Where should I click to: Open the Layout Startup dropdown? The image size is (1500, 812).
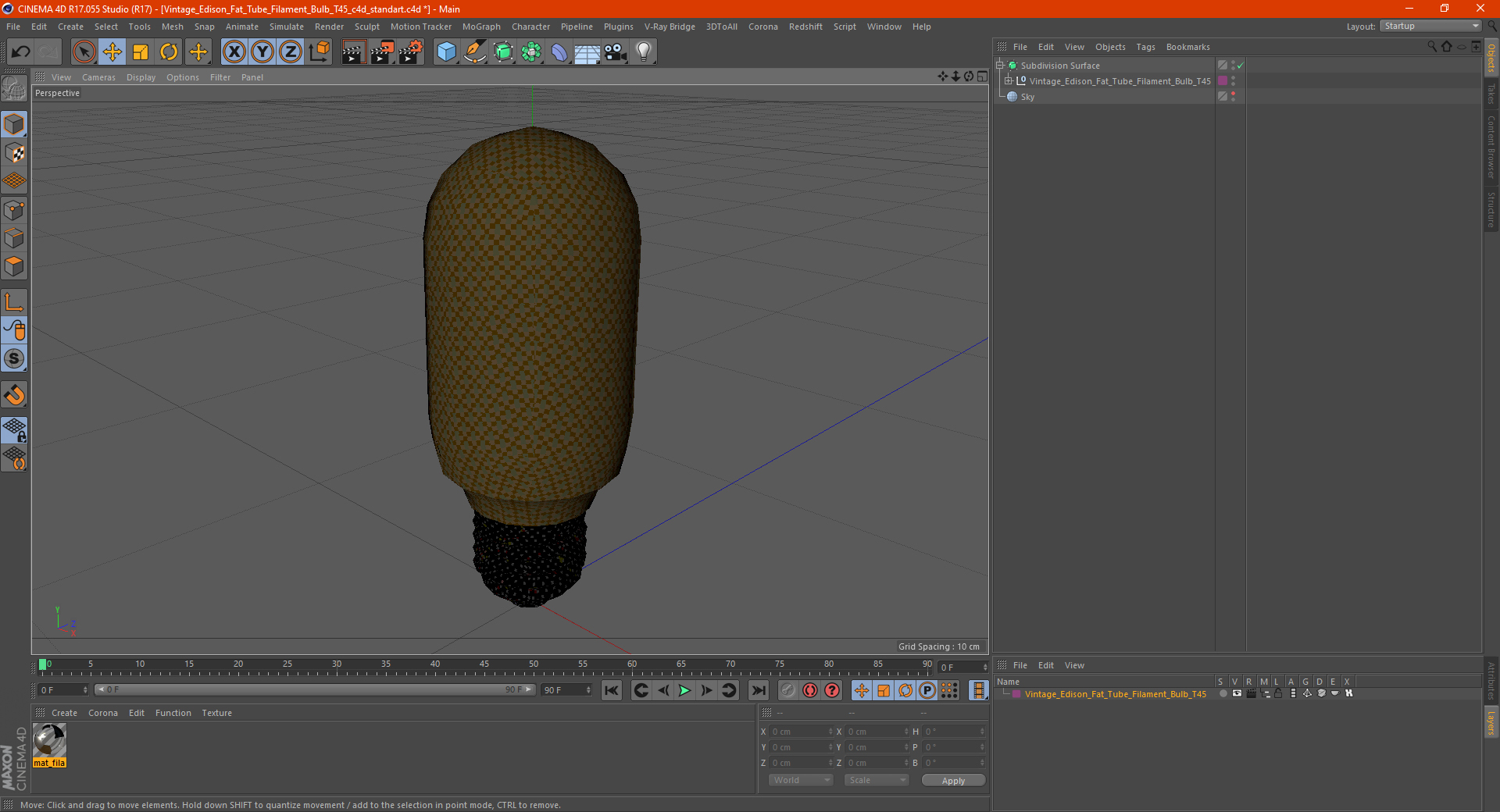[1430, 26]
